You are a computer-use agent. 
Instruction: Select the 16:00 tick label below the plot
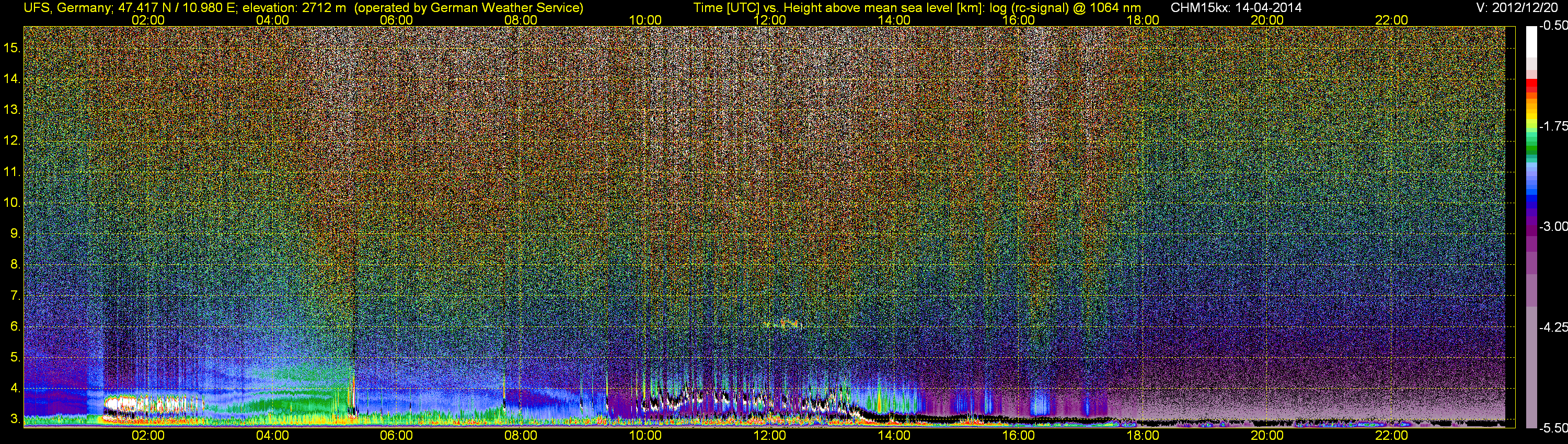click(x=1018, y=436)
